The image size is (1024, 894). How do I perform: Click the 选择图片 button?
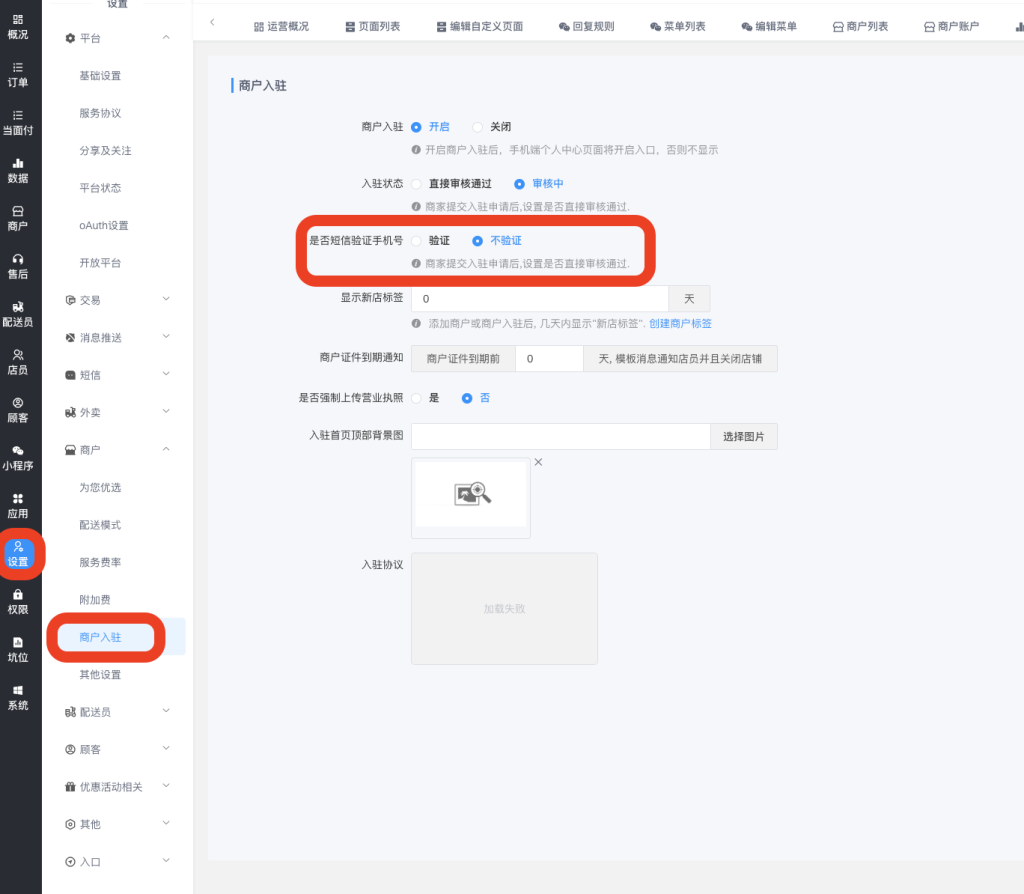(x=743, y=437)
